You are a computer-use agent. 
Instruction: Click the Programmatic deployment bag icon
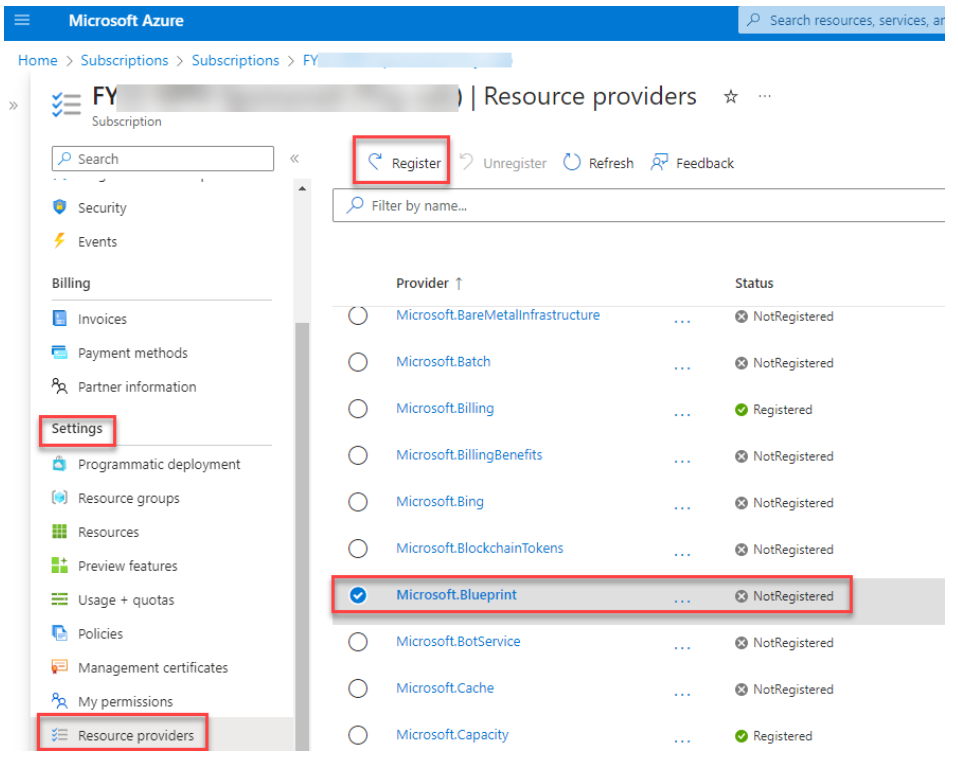[59, 464]
